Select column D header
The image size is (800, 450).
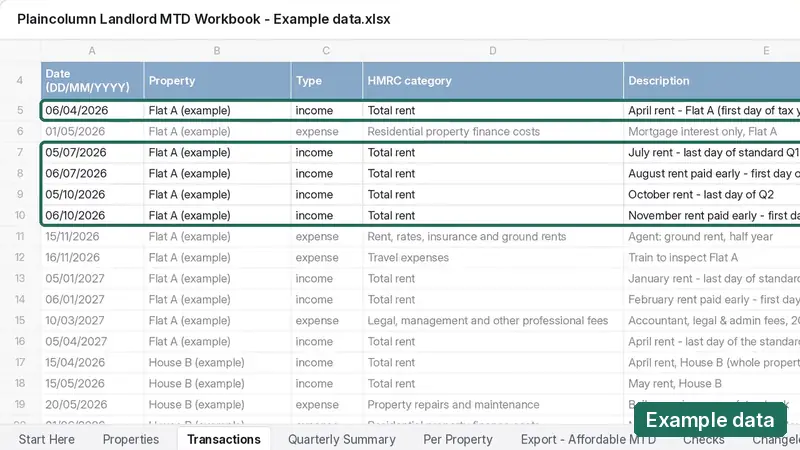[x=492, y=51]
